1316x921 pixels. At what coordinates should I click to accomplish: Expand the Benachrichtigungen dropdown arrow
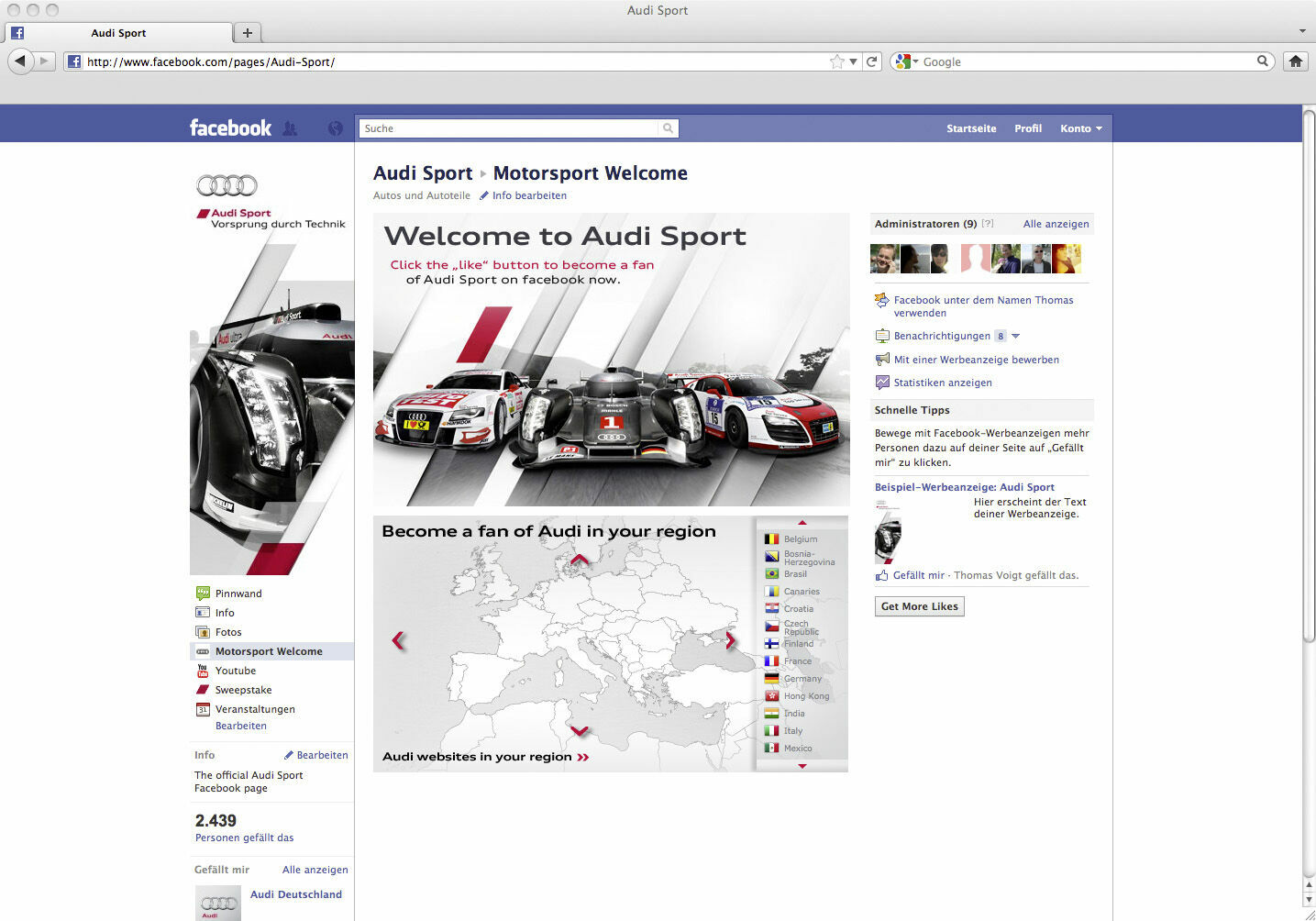(x=1015, y=336)
